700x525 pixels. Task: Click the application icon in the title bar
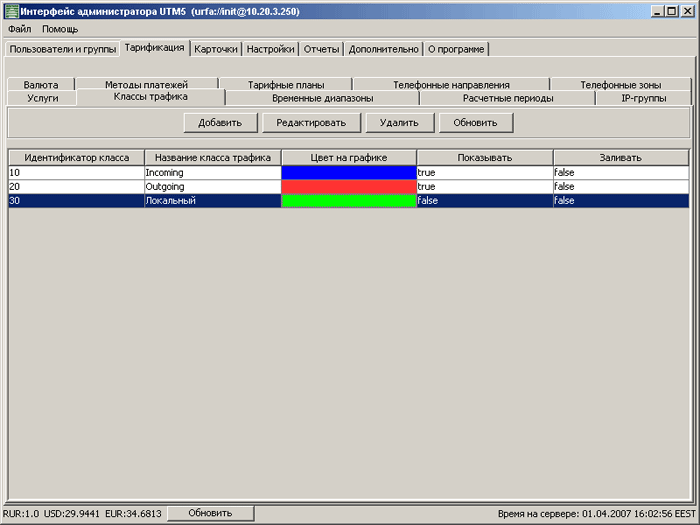point(11,10)
